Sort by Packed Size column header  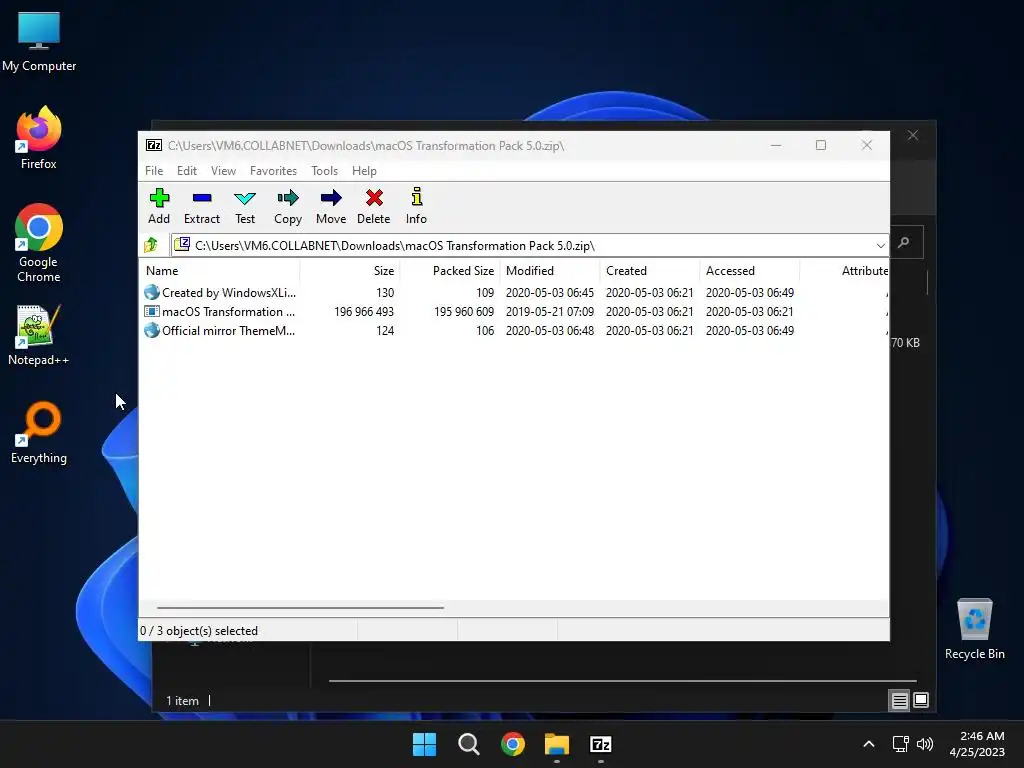click(x=450, y=270)
